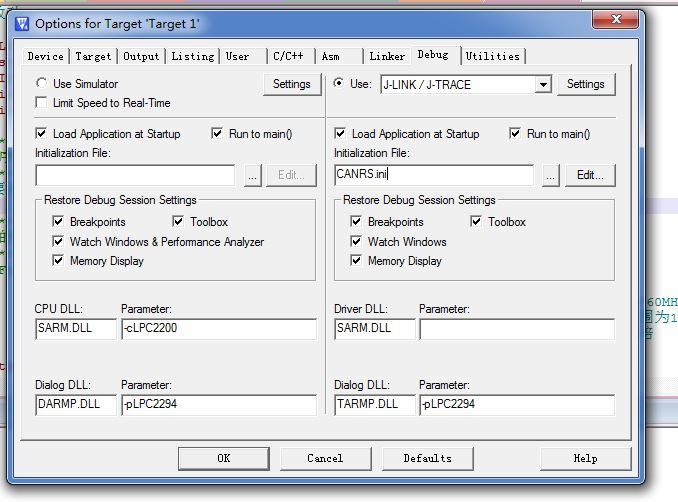
Task: Click the Driver DLL field SARM.DLL
Action: [374, 329]
